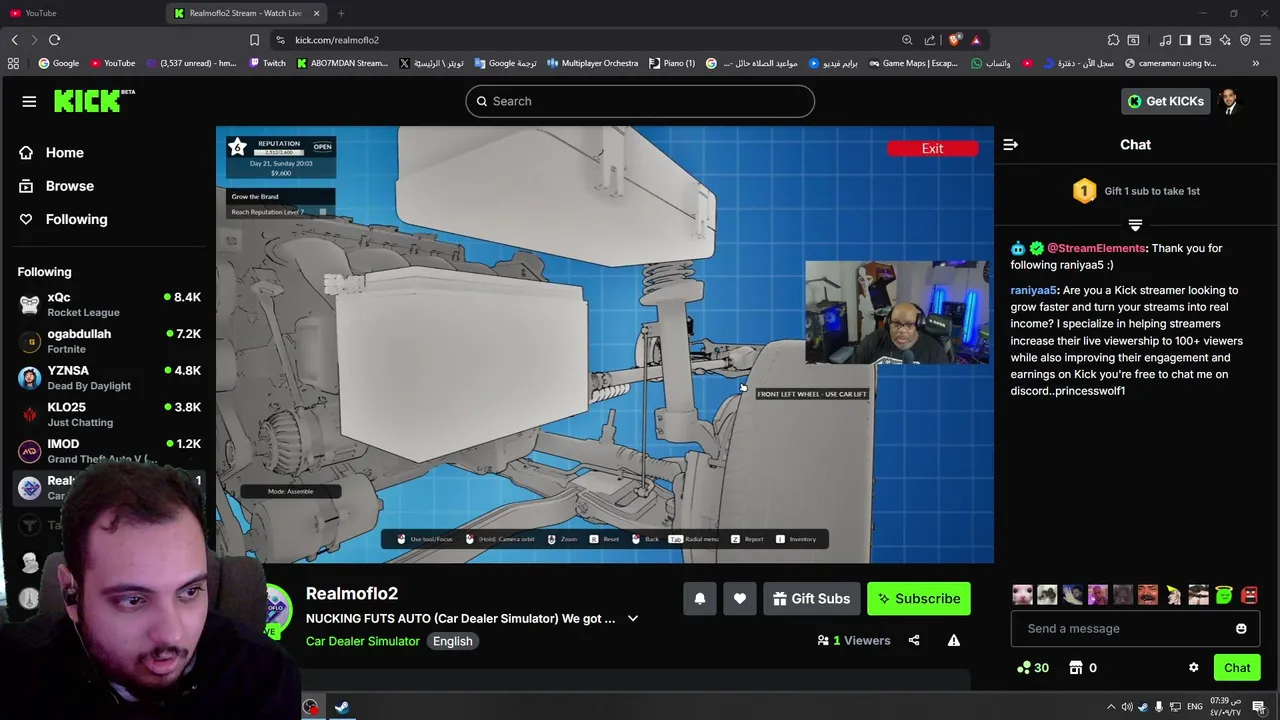This screenshot has width=1280, height=720.
Task: Open Car Dealer Simulator category link
Action: point(362,641)
